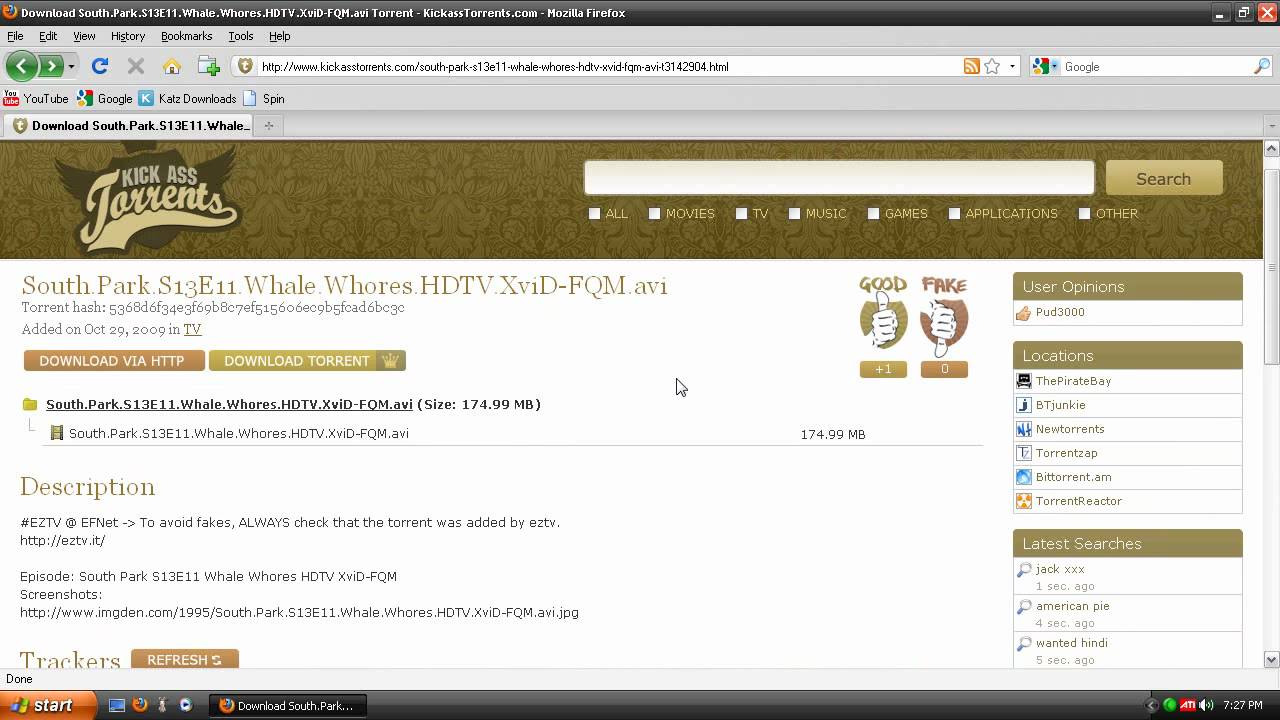Go to the Firefox home page

172,67
